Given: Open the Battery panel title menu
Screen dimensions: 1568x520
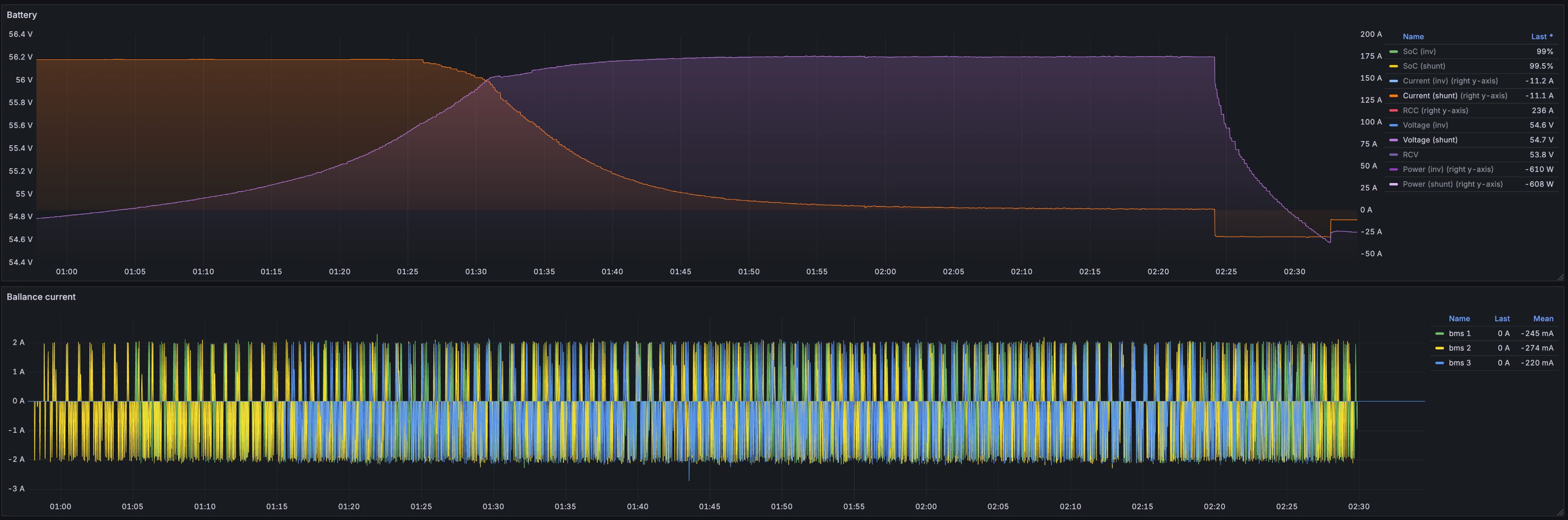Looking at the screenshot, I should click(22, 15).
